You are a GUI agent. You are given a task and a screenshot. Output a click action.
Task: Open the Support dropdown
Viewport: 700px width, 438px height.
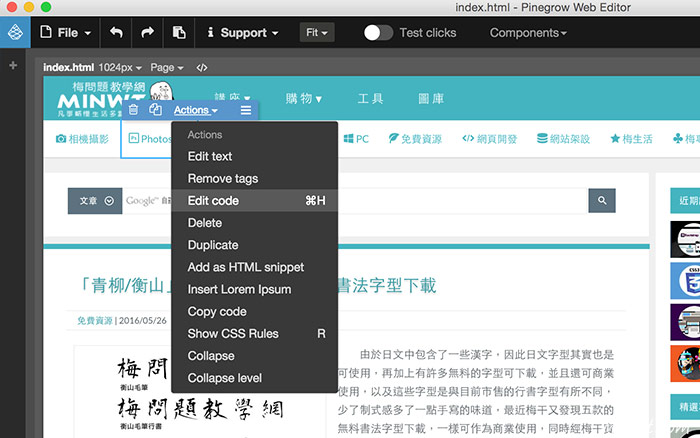[242, 33]
